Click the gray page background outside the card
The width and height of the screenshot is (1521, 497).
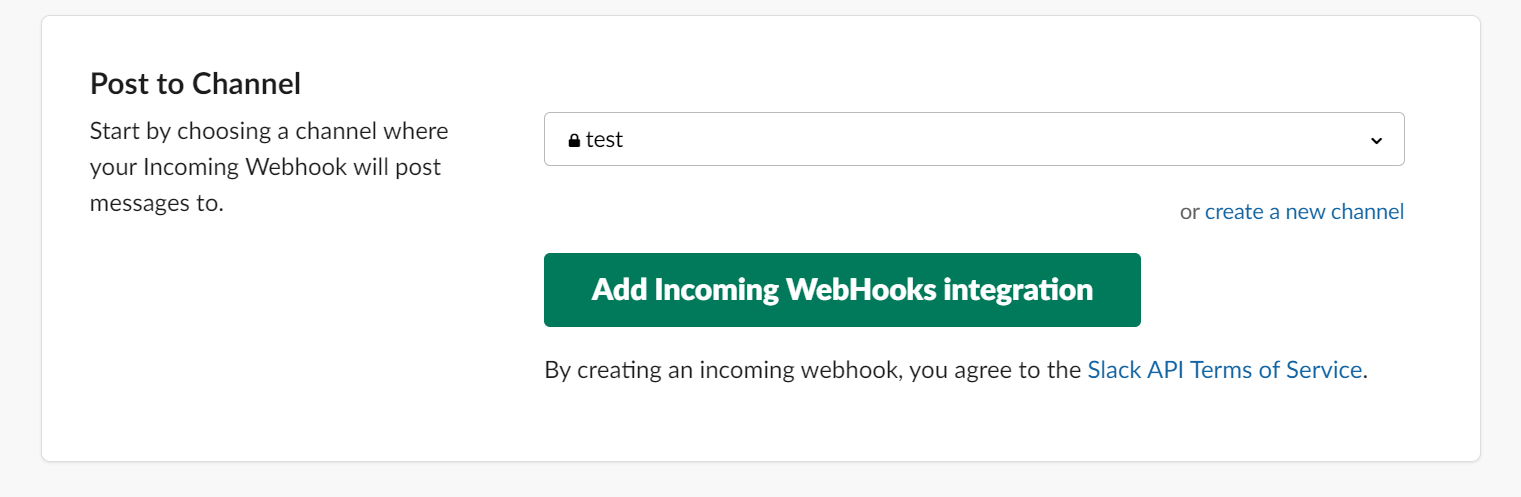point(760,482)
